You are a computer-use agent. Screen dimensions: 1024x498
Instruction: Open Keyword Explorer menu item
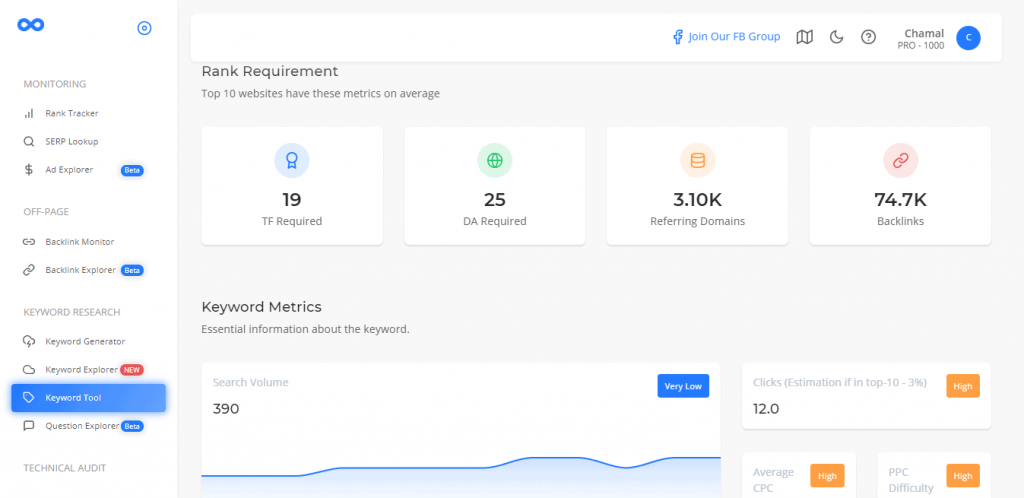pos(82,370)
